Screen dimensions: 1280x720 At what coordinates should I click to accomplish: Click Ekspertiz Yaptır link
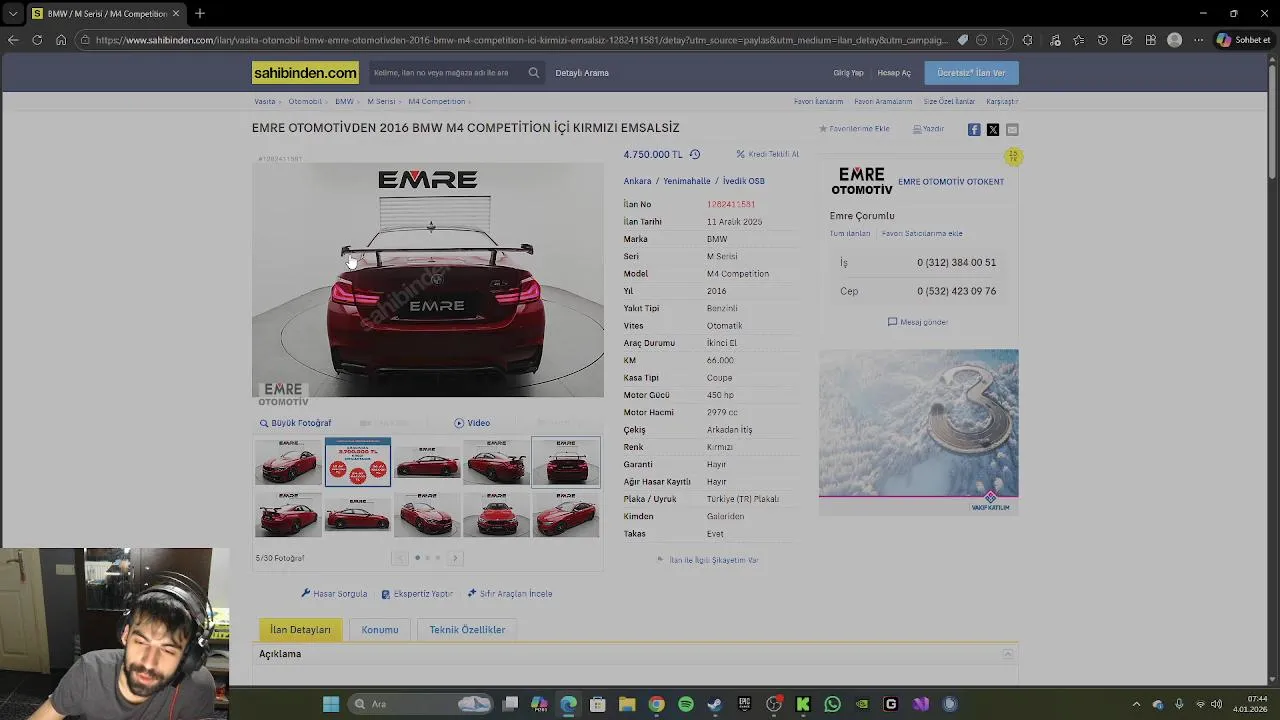[x=417, y=594]
